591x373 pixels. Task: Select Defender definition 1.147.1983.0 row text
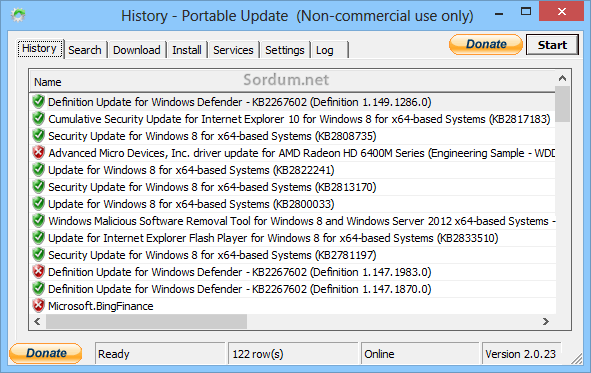(240, 272)
